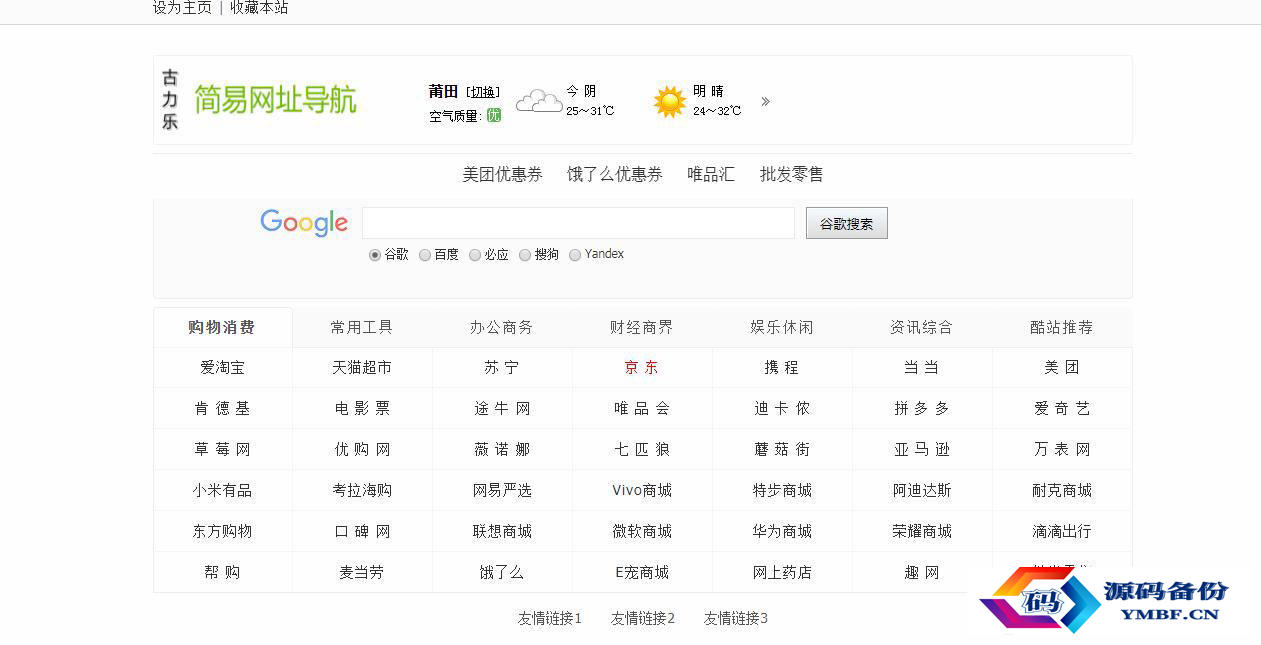Open the 美团 link in the grid
Screen dimensions: 1261x645
(1062, 368)
